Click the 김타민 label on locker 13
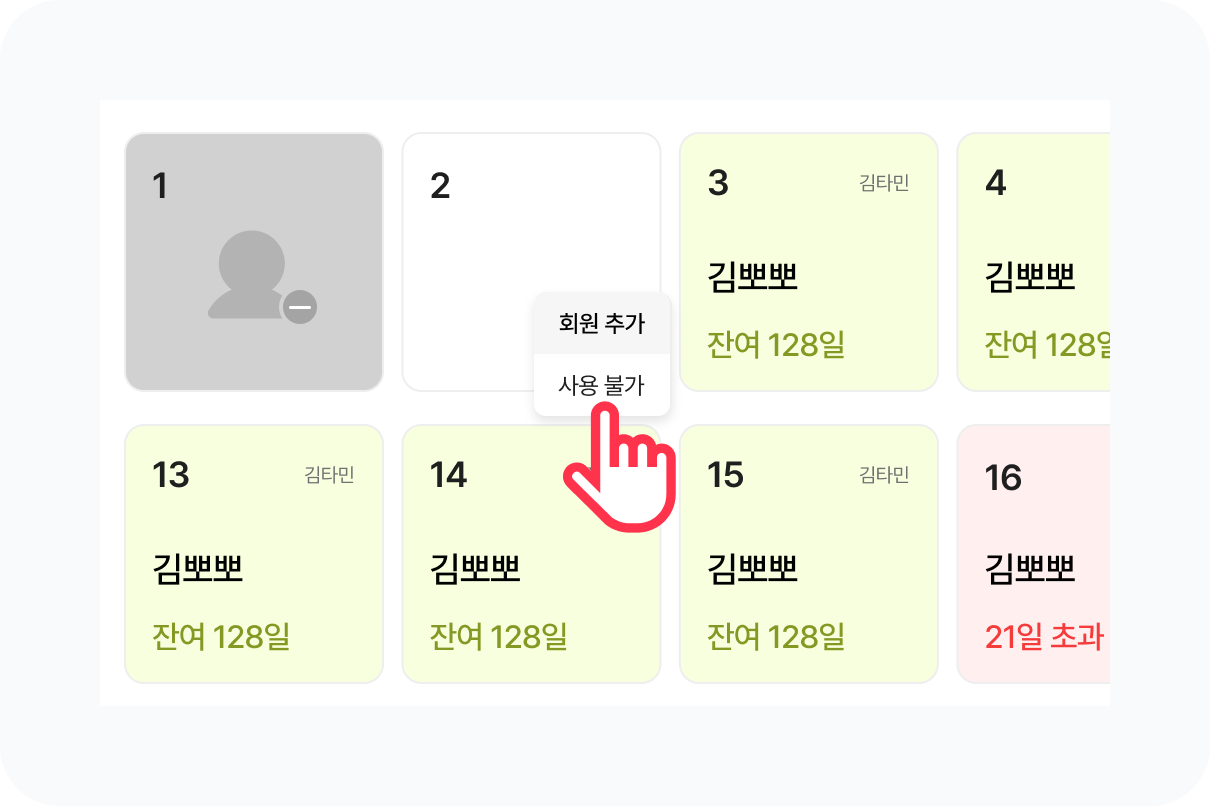Viewport: 1210px width, 806px height. point(329,475)
